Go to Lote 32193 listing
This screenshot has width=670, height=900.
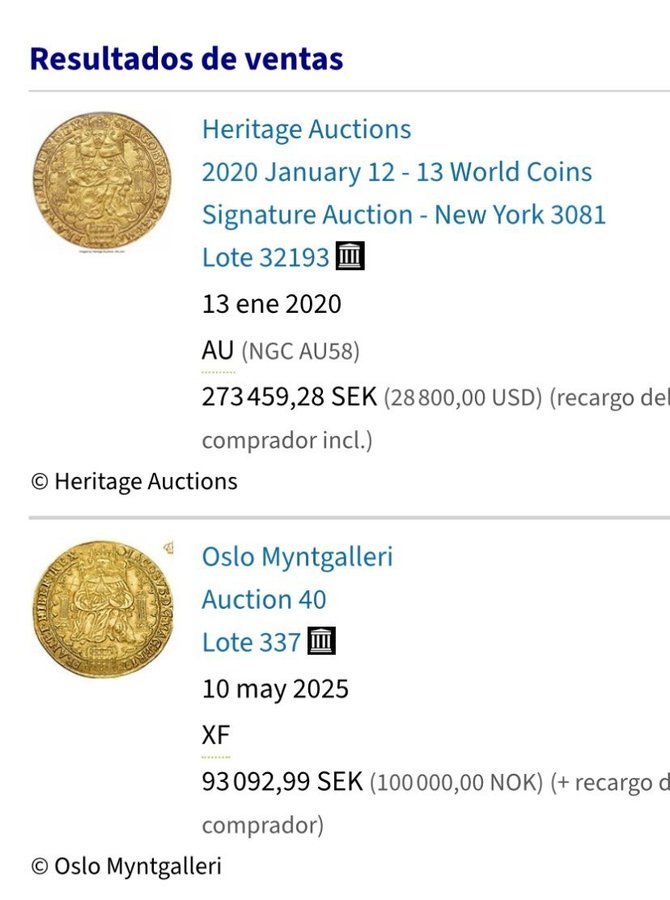(265, 258)
